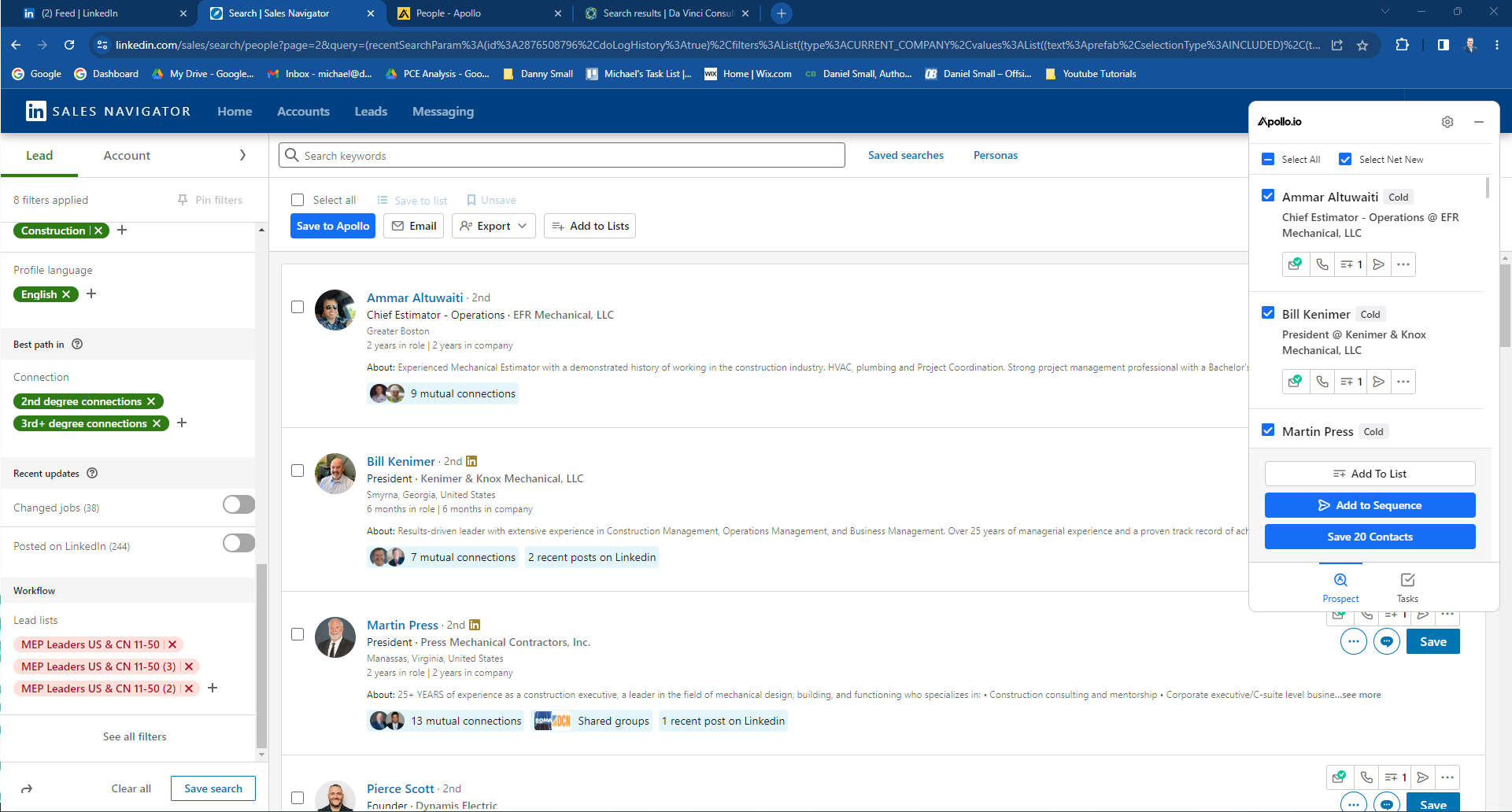Add another lead list filter
The image size is (1512, 812).
click(x=213, y=688)
